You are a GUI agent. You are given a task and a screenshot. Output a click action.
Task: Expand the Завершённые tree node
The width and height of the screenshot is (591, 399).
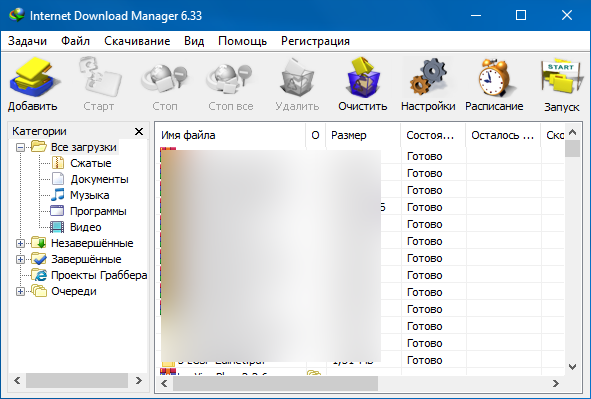coord(20,260)
